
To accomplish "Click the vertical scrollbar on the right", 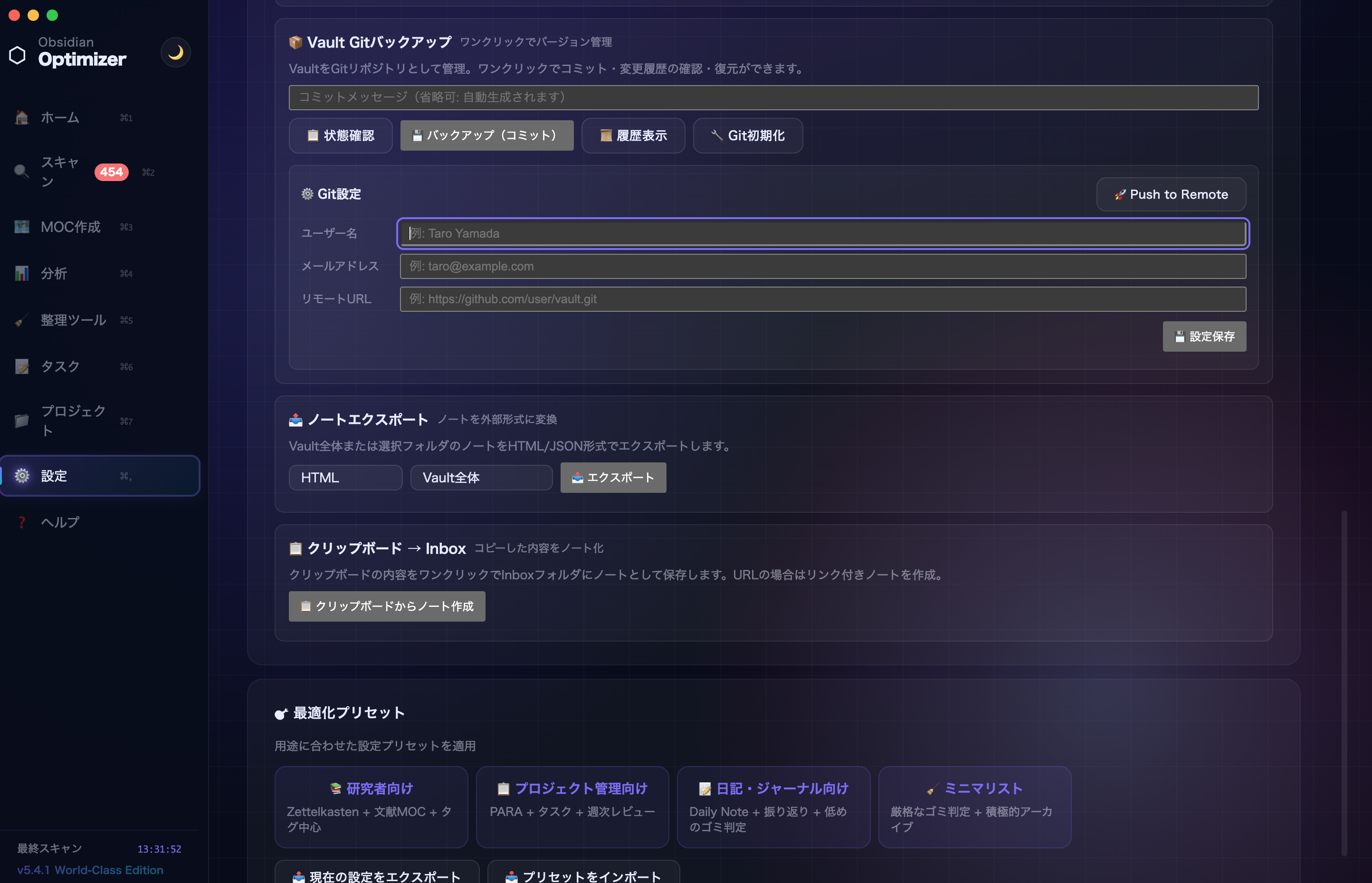I will pyautogui.click(x=1344, y=682).
